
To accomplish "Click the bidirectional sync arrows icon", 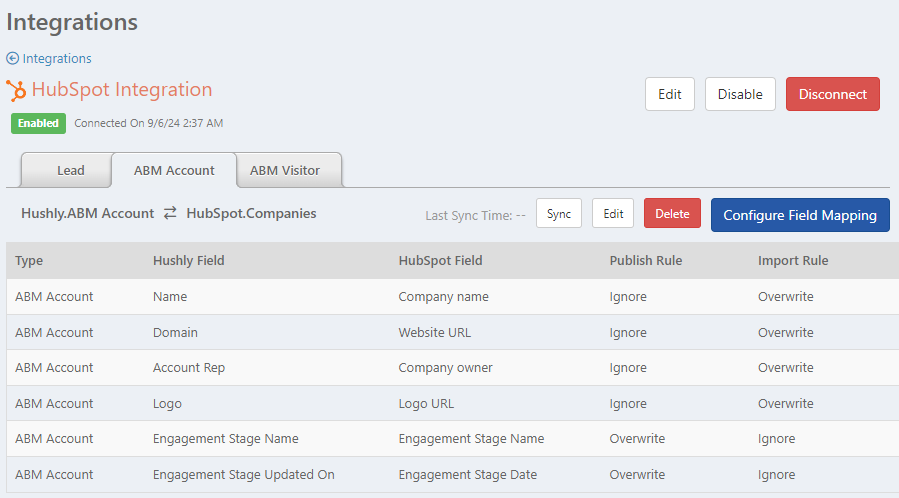I will [170, 213].
